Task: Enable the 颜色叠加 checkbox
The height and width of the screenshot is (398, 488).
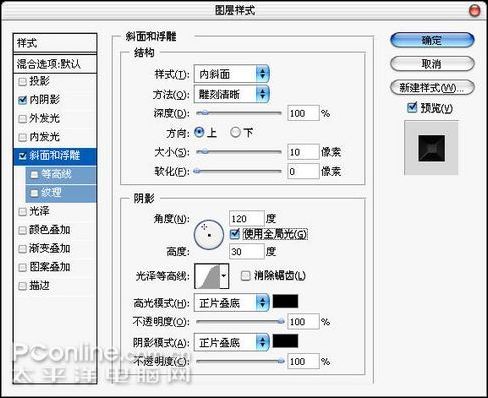Action: pos(22,230)
